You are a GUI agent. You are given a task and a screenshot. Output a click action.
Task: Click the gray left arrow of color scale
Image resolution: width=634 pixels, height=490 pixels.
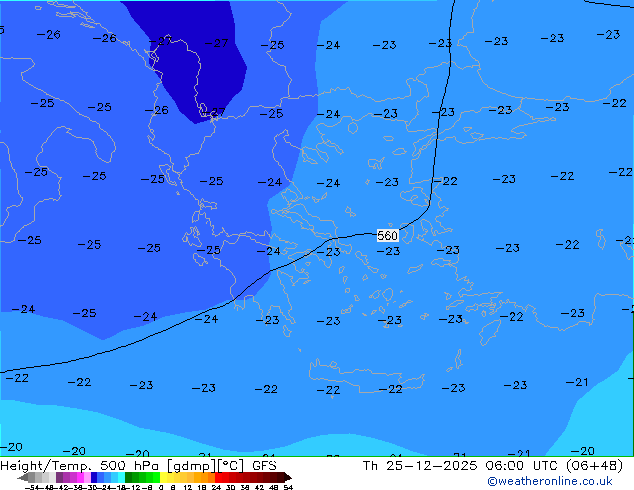click(x=23, y=477)
